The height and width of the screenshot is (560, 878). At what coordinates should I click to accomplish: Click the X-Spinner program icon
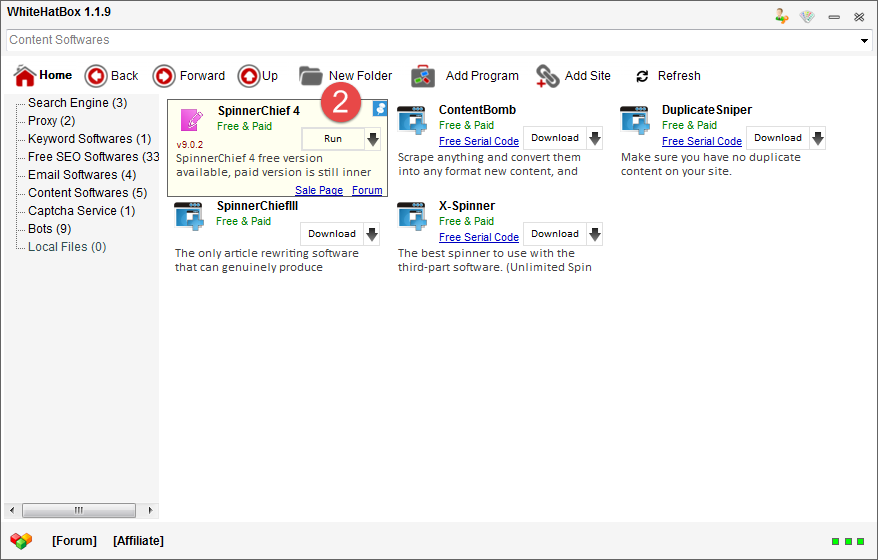point(412,216)
